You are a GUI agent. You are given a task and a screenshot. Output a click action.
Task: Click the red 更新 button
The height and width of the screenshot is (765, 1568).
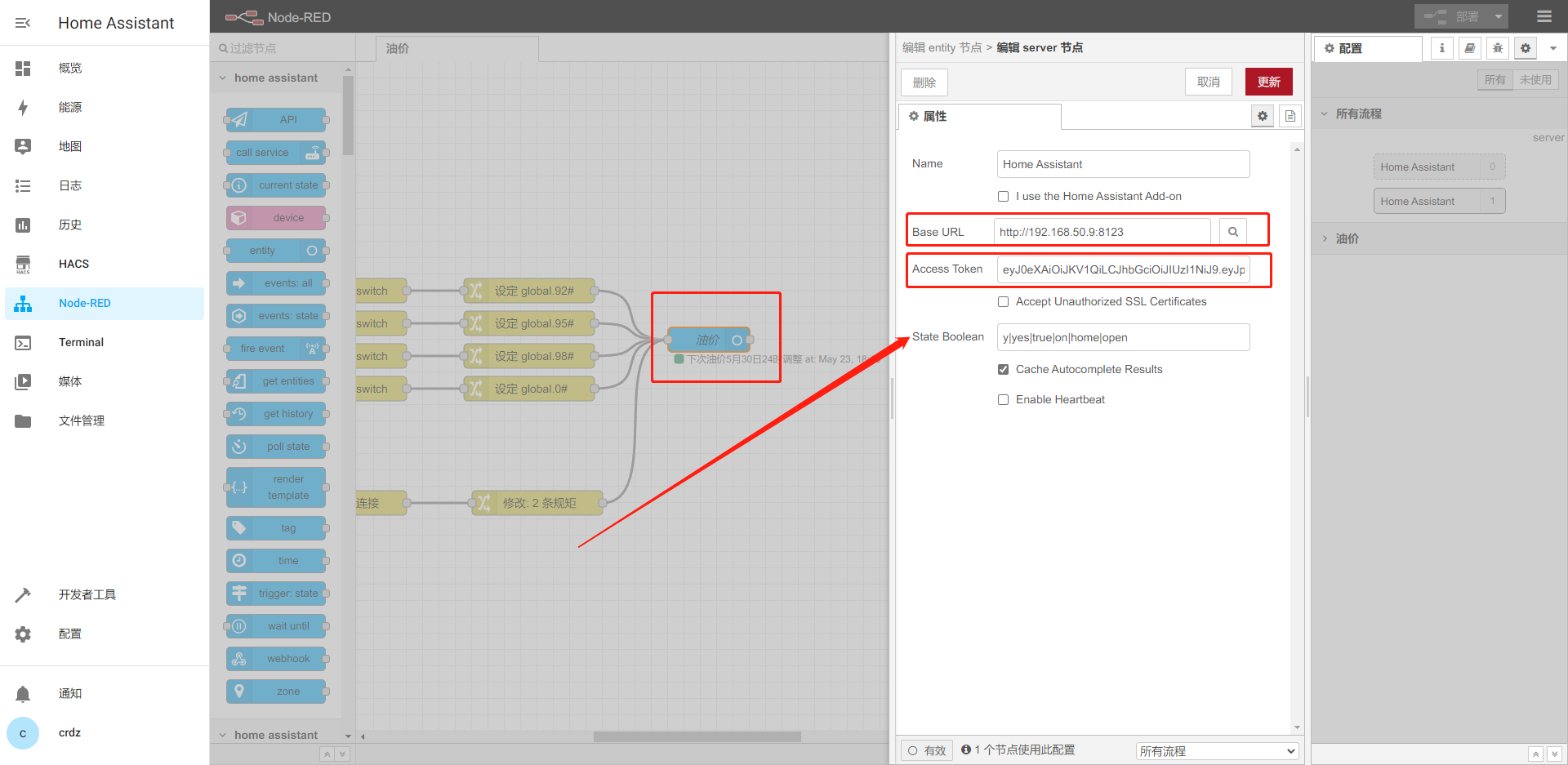1268,82
